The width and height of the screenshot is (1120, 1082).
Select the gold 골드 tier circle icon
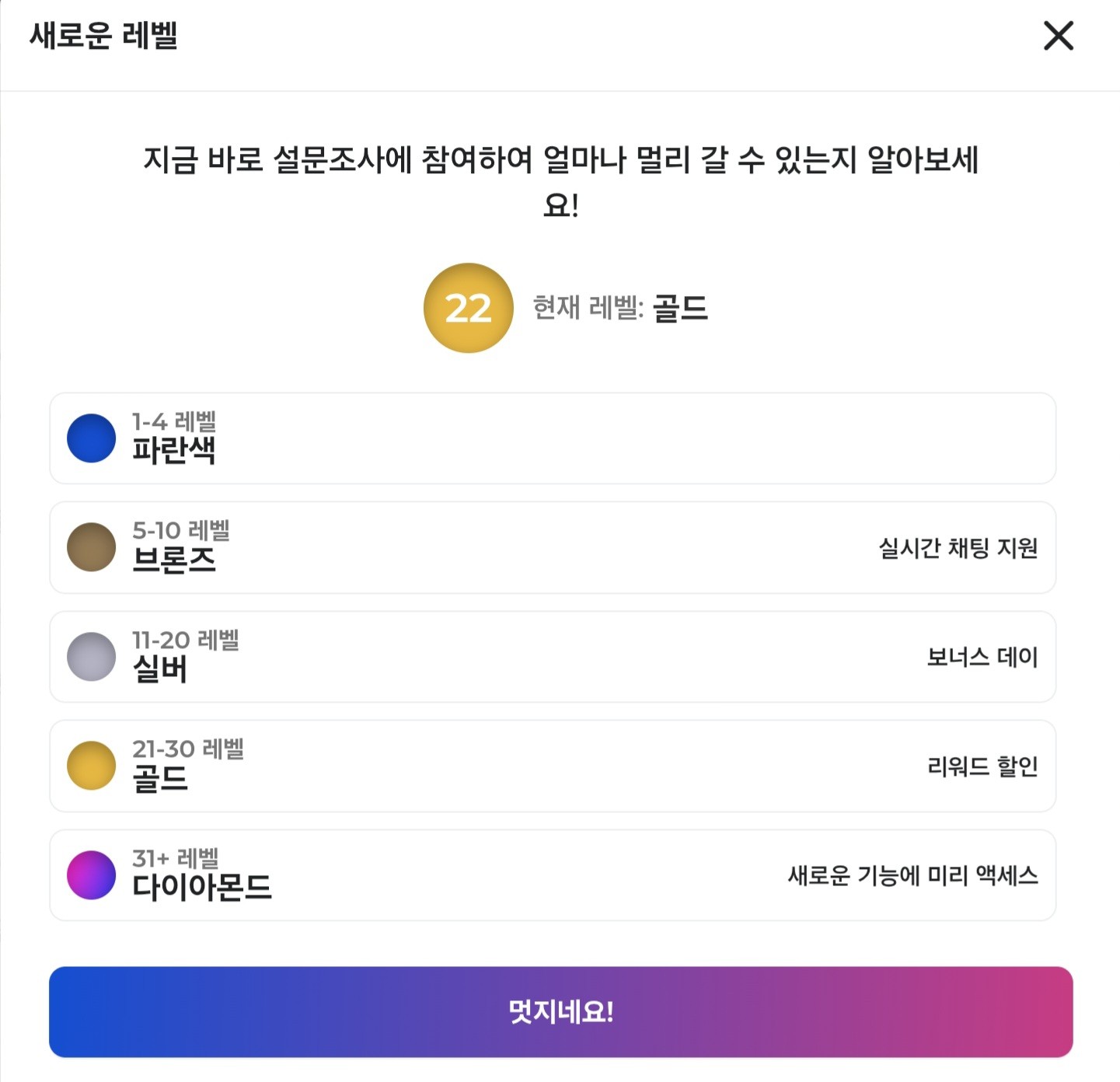click(91, 766)
